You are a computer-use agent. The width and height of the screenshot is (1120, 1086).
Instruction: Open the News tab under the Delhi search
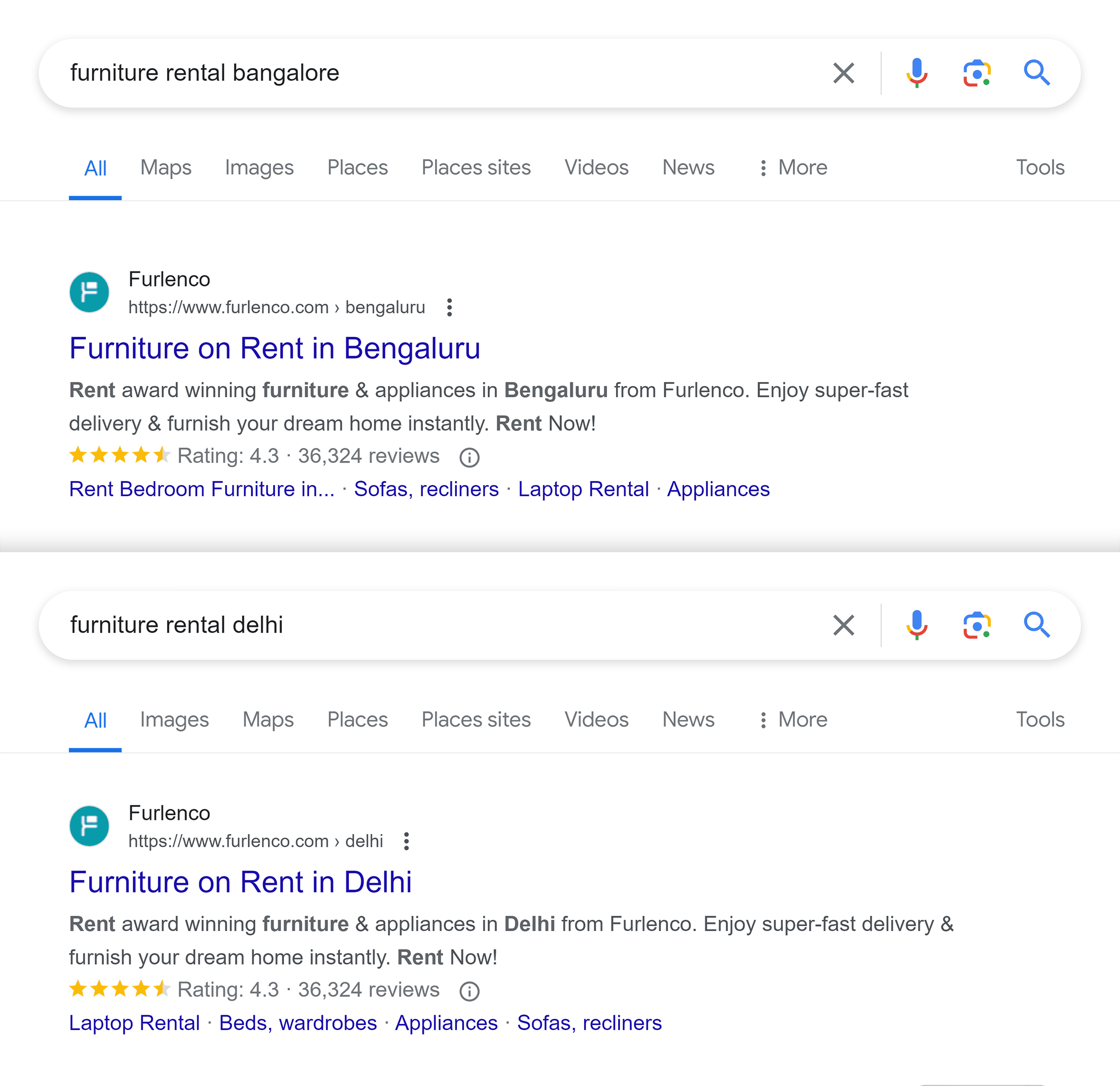689,720
